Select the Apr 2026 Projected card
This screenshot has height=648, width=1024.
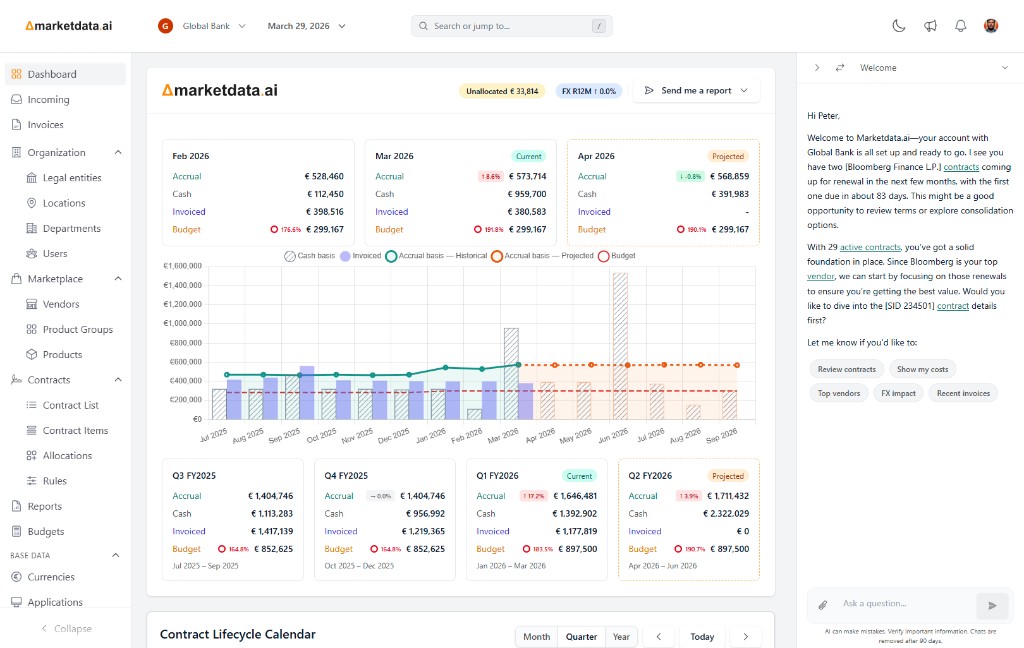[x=663, y=193]
